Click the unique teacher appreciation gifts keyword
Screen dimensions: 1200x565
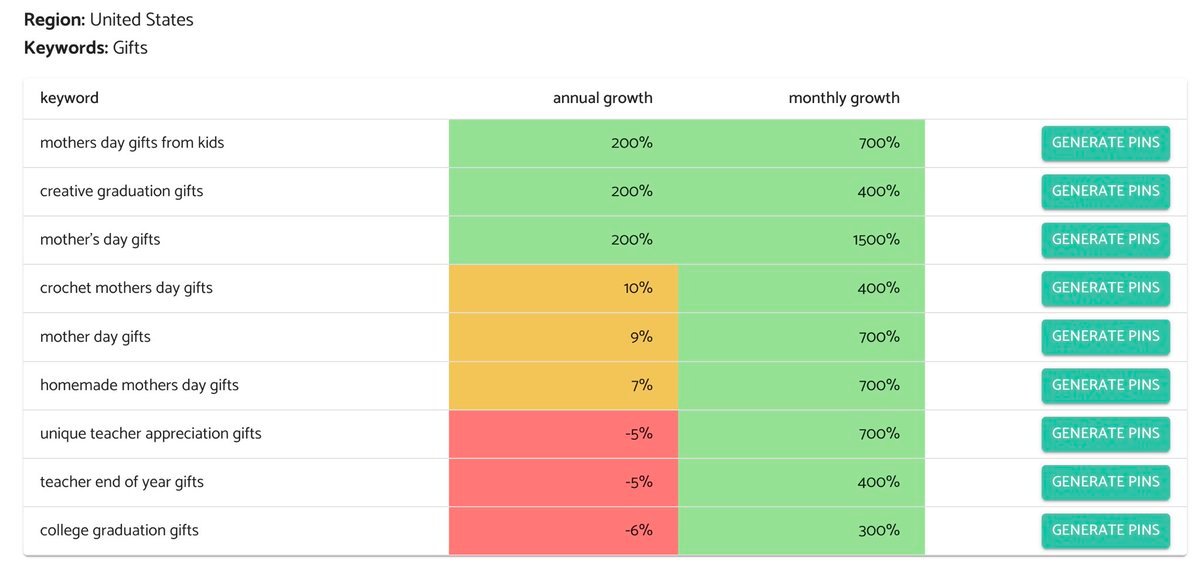150,434
